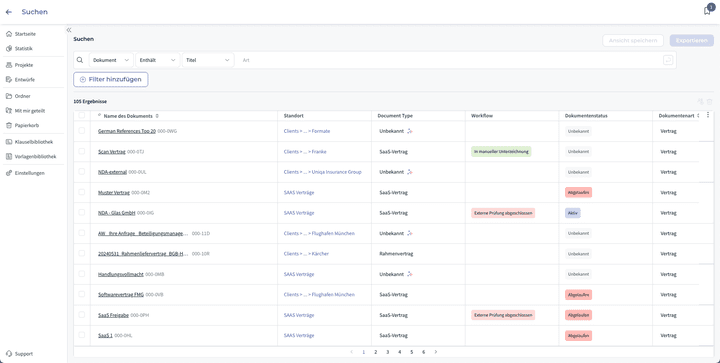This screenshot has width=720, height=363.
Task: Check the SaaS Freigabe row checkbox
Action: 82,315
